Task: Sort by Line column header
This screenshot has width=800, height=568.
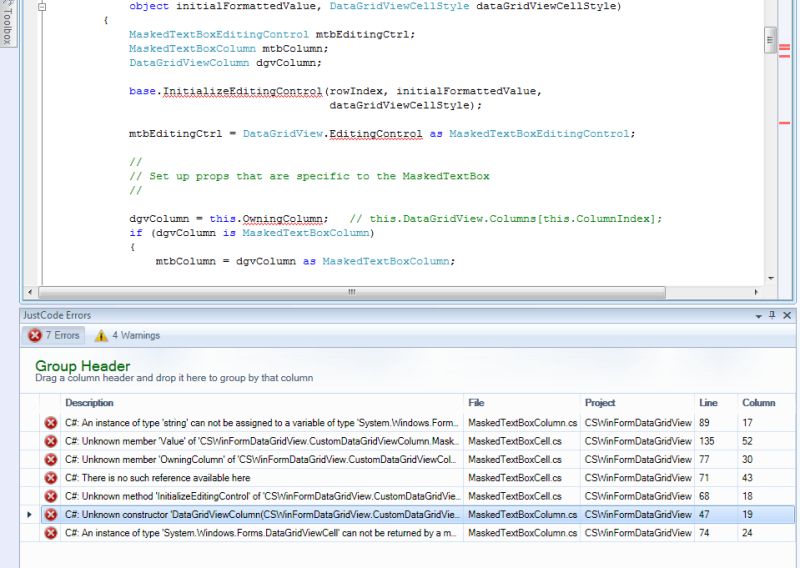Action: (716, 403)
